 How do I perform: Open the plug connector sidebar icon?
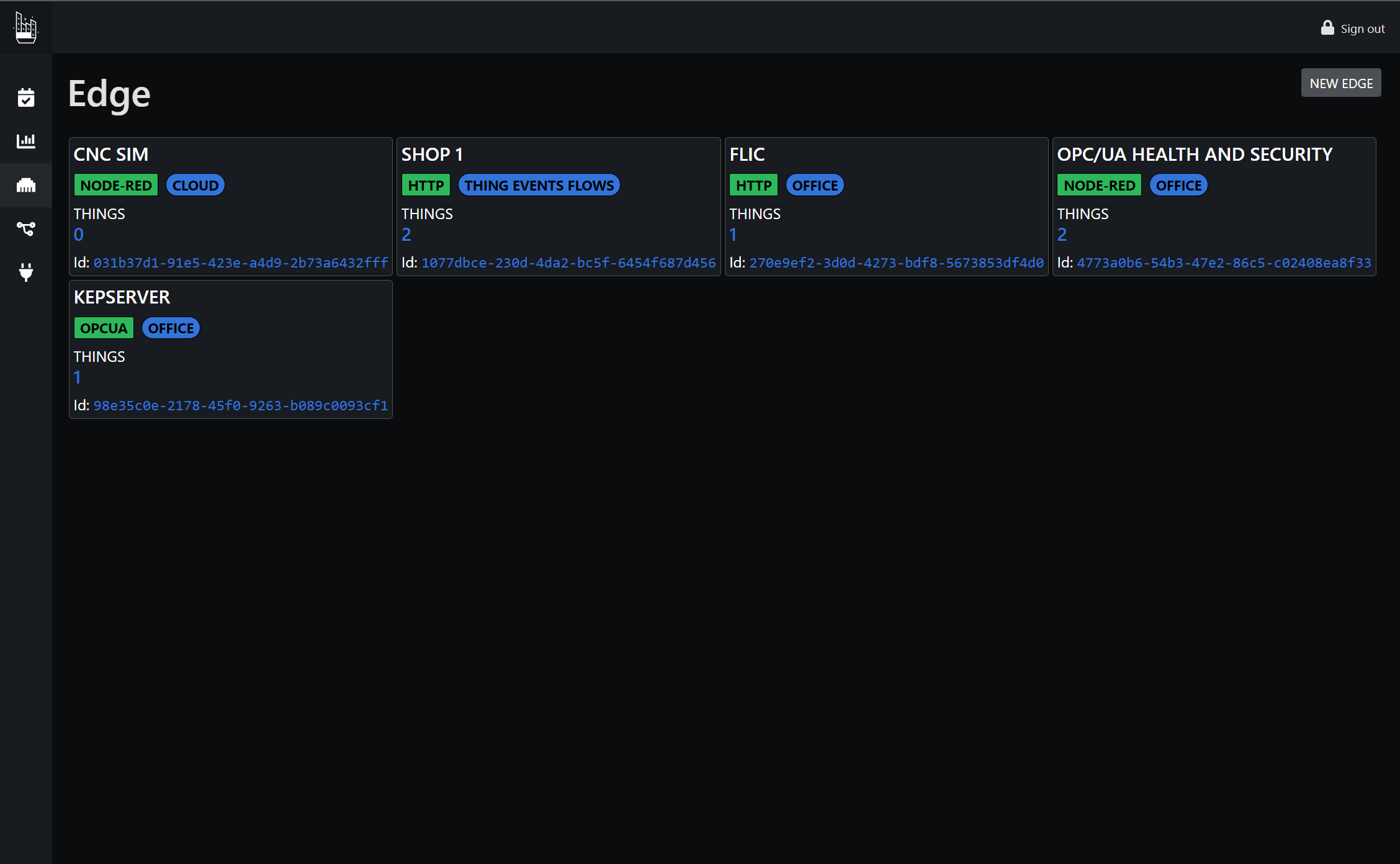coord(26,272)
